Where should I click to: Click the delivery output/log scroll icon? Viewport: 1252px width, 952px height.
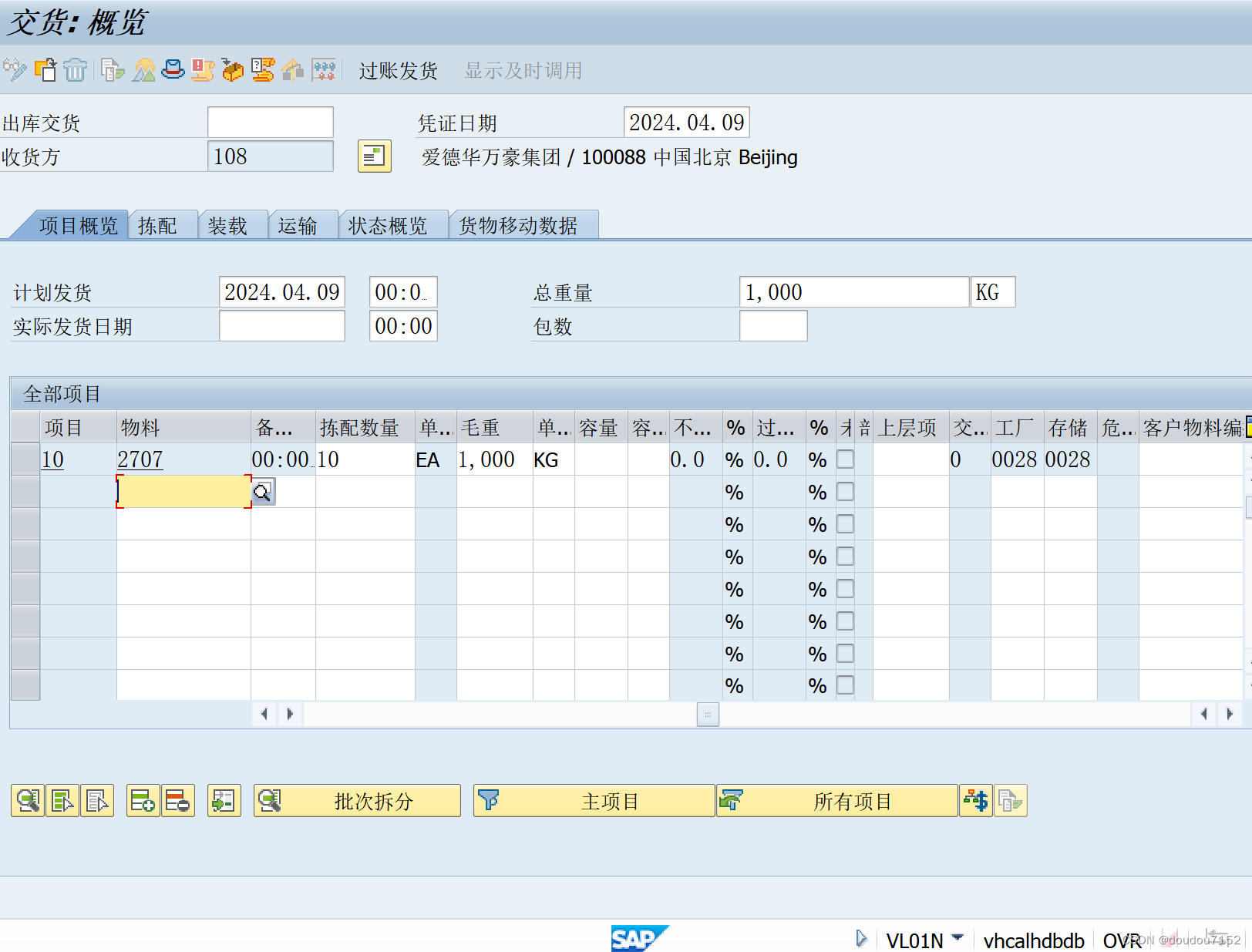tap(202, 70)
